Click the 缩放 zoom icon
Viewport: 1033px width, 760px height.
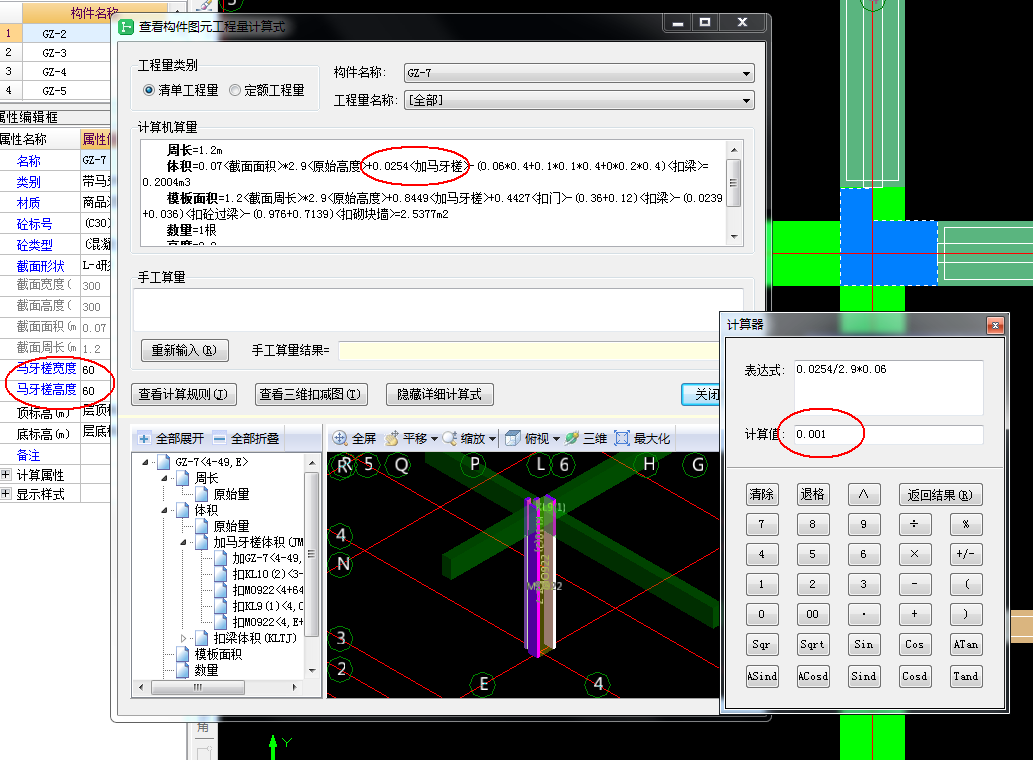click(x=450, y=439)
